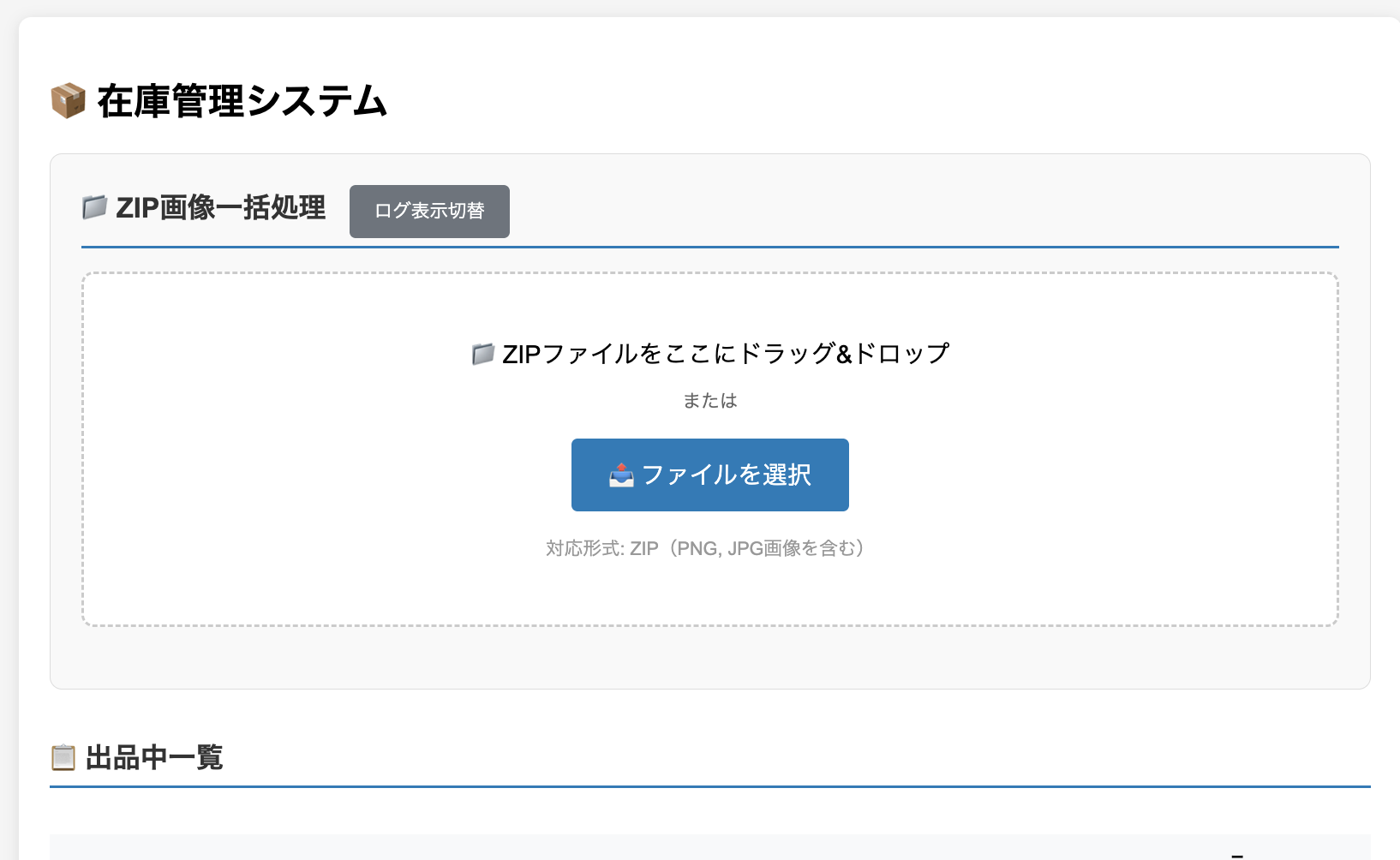This screenshot has height=860, width=1400.
Task: Click the 出品中一覧 section heading
Action: [154, 758]
